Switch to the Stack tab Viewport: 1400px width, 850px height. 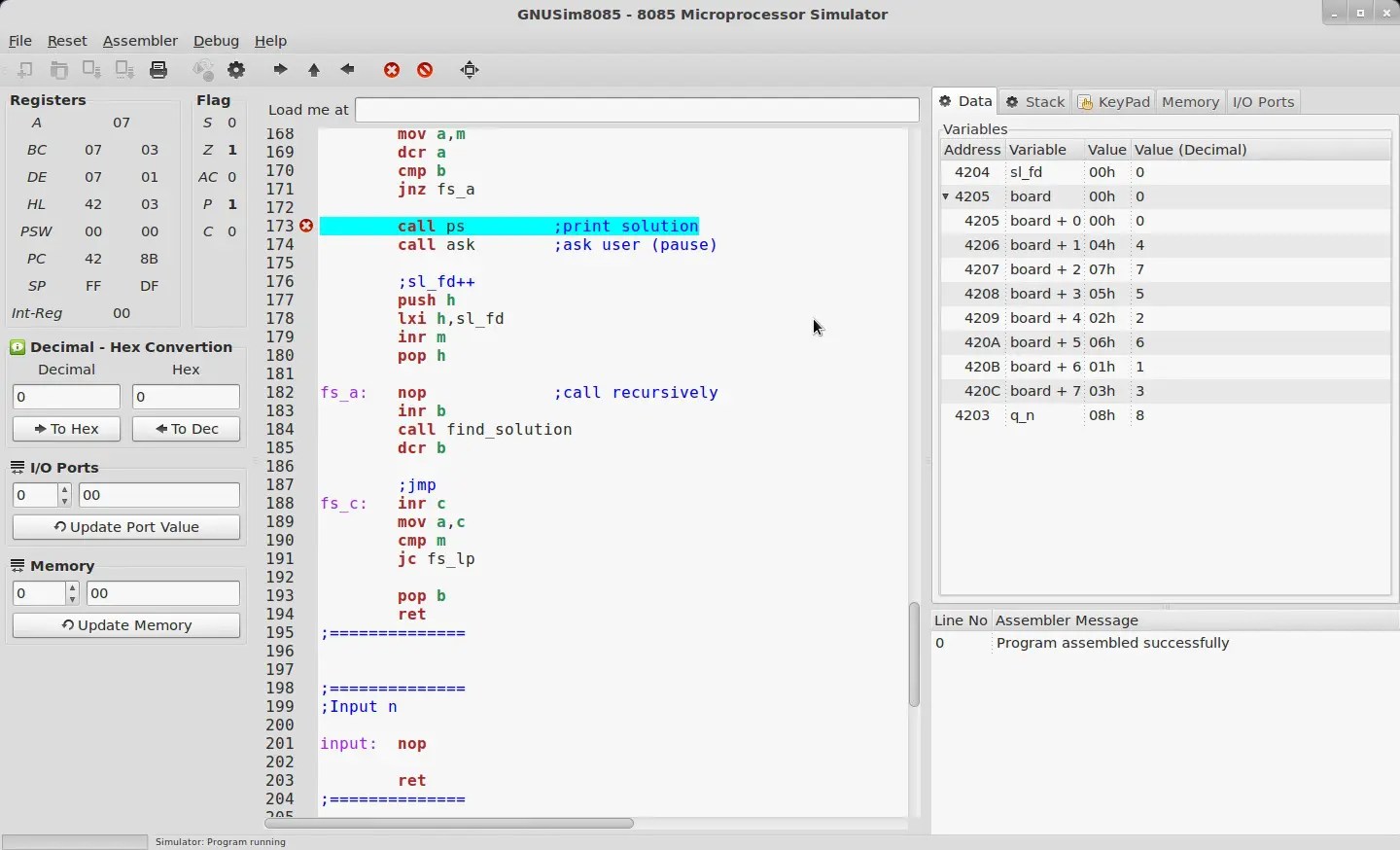tap(1036, 102)
